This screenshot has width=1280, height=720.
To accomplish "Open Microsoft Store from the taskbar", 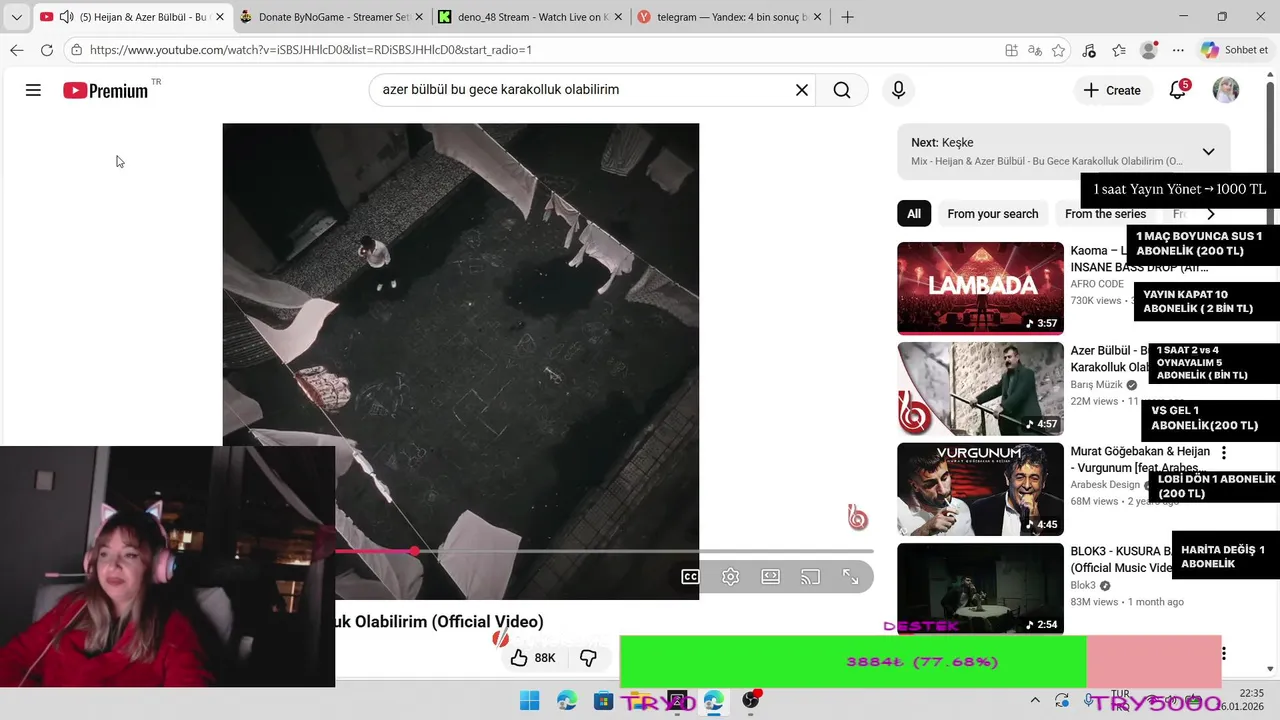I will pyautogui.click(x=603, y=701).
